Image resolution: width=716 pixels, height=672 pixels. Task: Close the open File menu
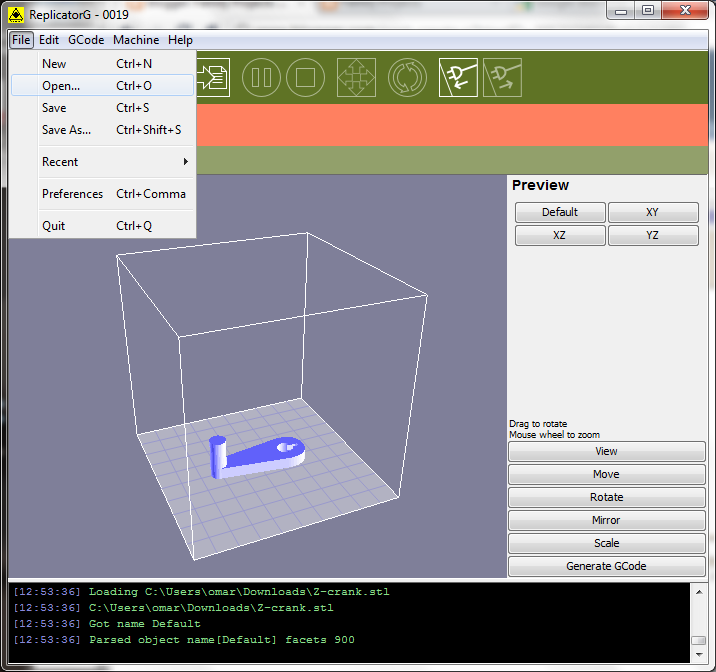pos(21,40)
